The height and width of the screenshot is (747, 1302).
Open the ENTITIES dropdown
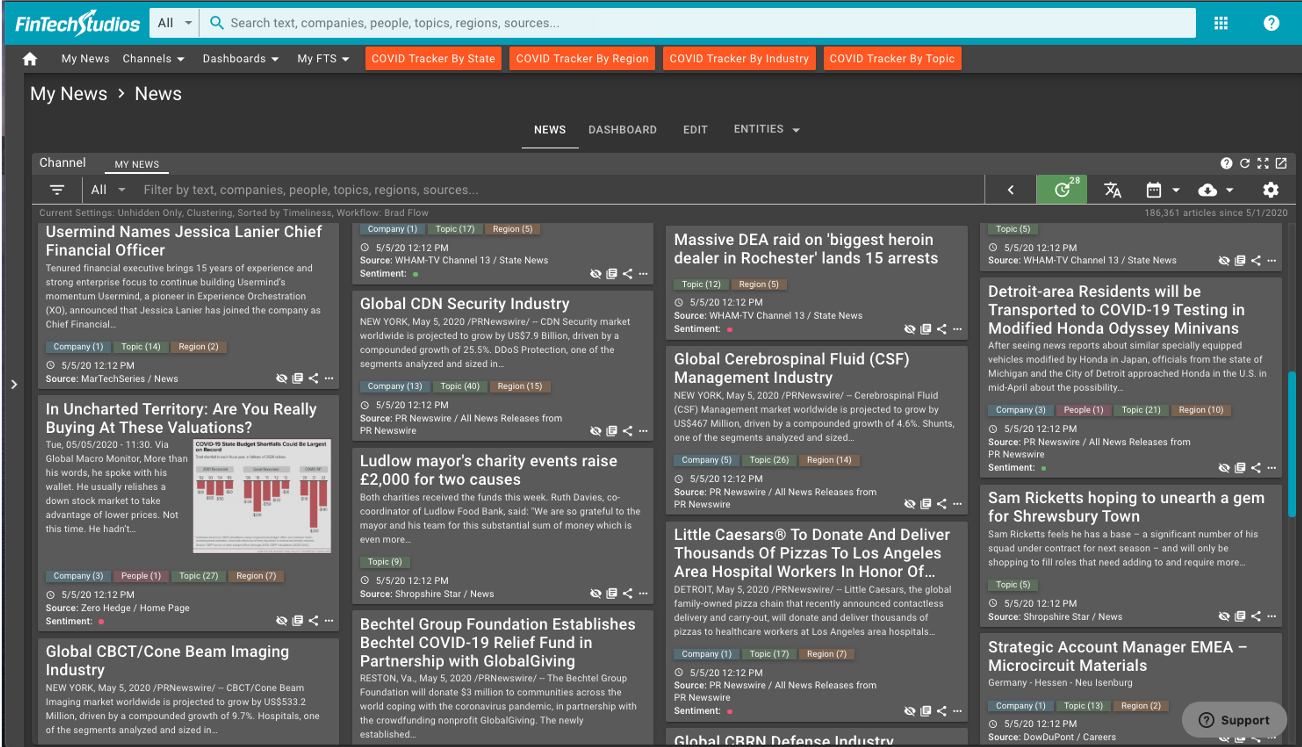pos(766,130)
